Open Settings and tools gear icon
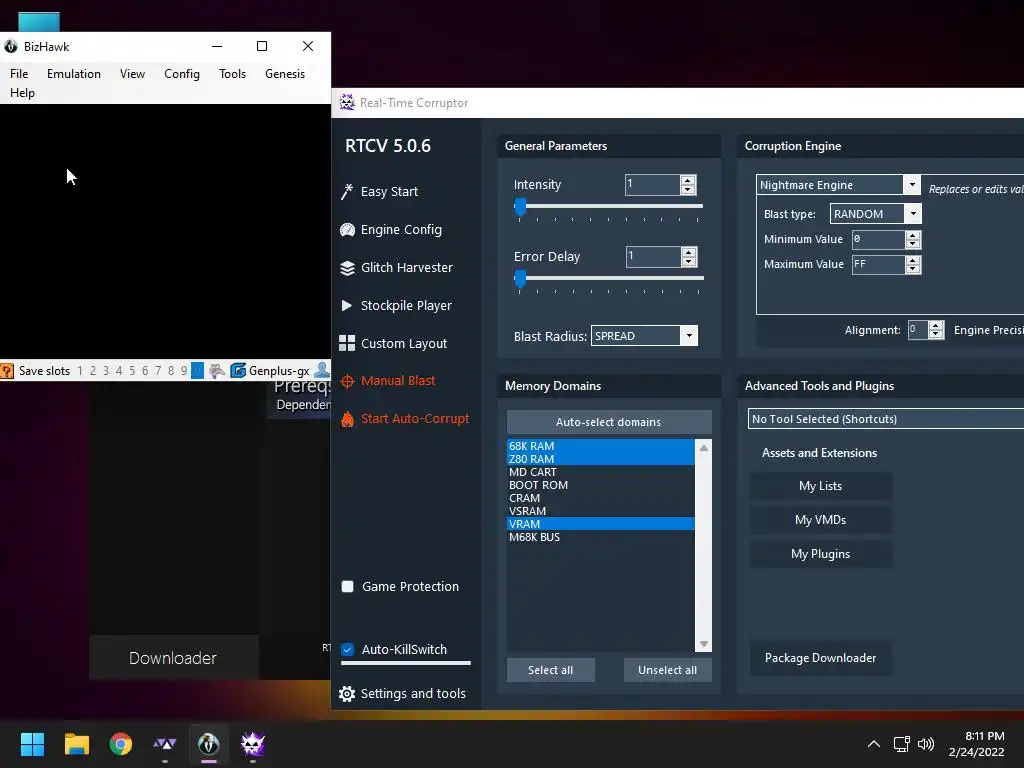This screenshot has height=768, width=1024. point(347,694)
